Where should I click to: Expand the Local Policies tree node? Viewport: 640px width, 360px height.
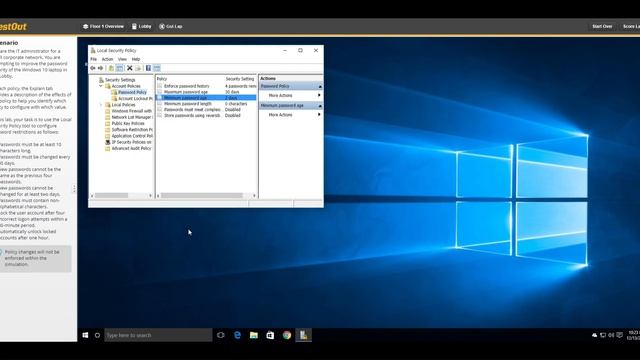[101, 105]
